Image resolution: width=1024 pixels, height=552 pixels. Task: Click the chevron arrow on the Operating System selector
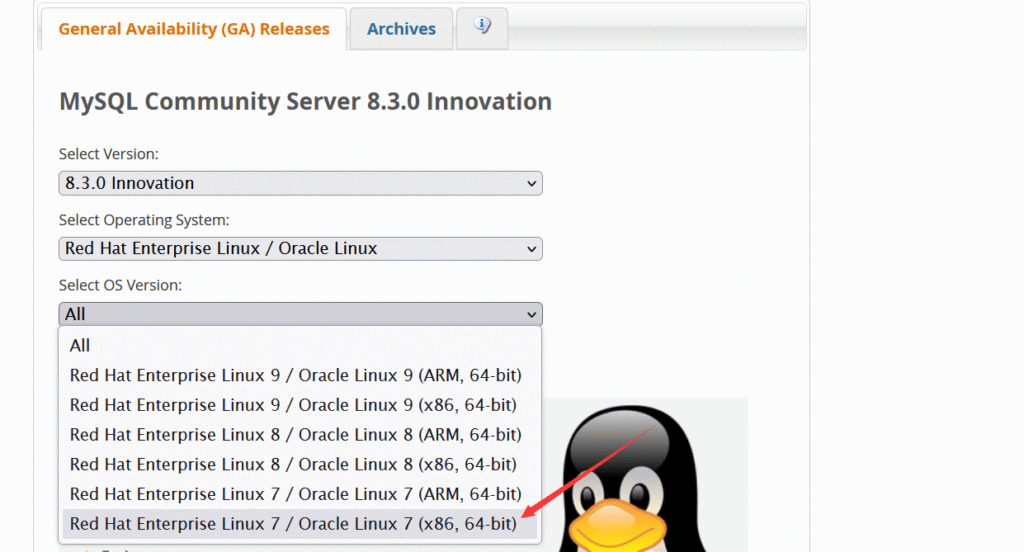pyautogui.click(x=530, y=249)
